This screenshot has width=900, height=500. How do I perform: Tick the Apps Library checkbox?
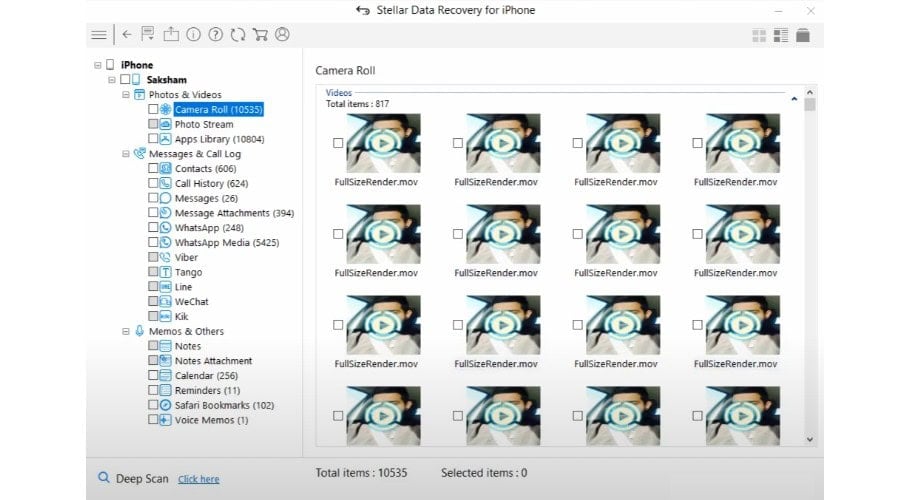click(x=153, y=138)
